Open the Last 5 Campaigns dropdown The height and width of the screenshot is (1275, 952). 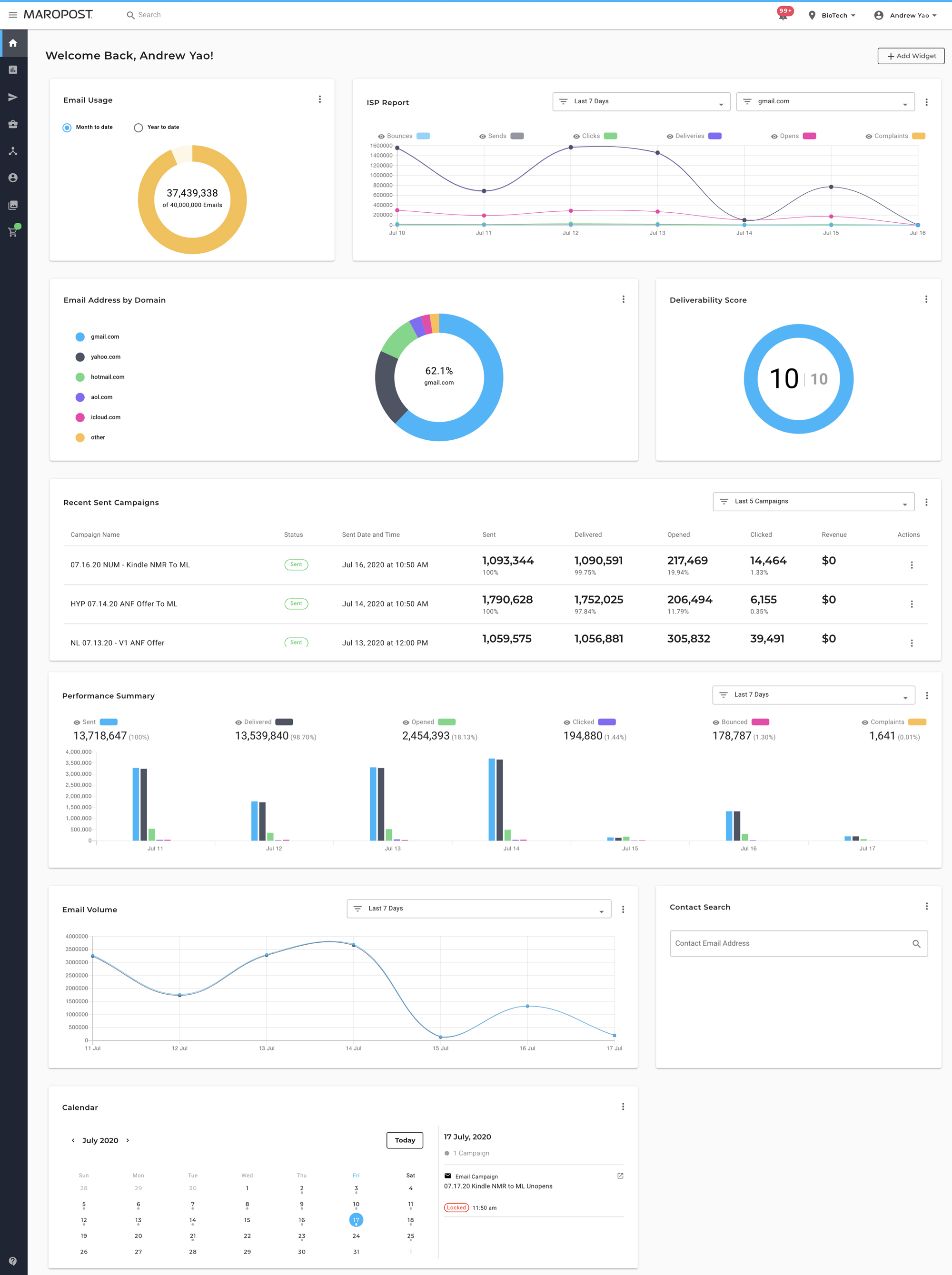[813, 501]
